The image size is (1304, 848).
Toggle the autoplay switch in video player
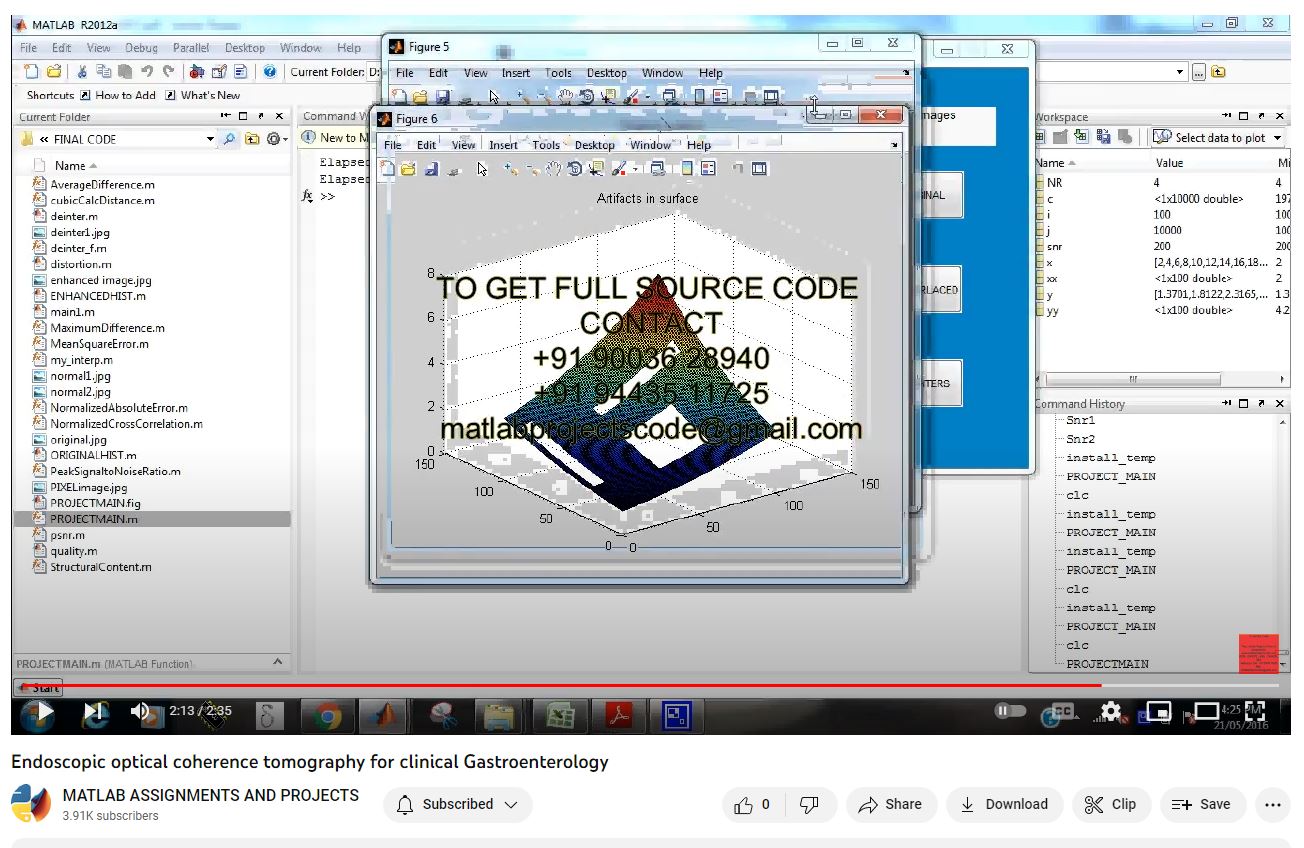tap(1010, 711)
